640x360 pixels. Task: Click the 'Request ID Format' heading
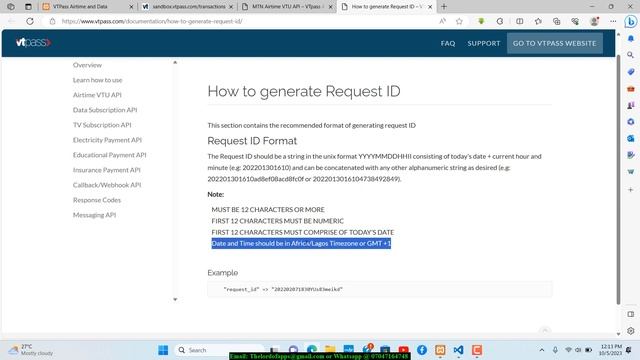tap(252, 141)
